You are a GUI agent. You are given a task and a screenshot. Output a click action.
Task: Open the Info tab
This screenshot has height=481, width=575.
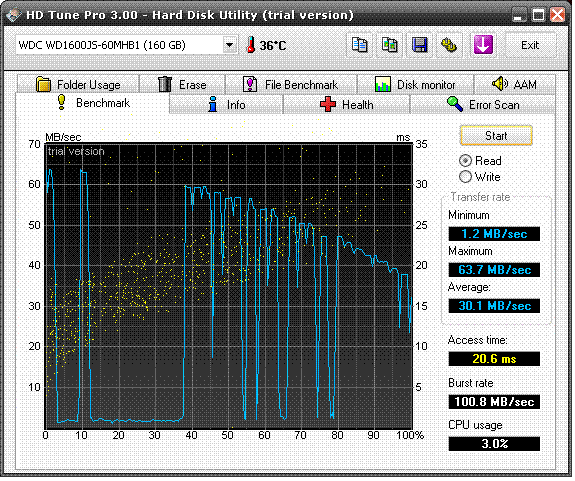[226, 104]
